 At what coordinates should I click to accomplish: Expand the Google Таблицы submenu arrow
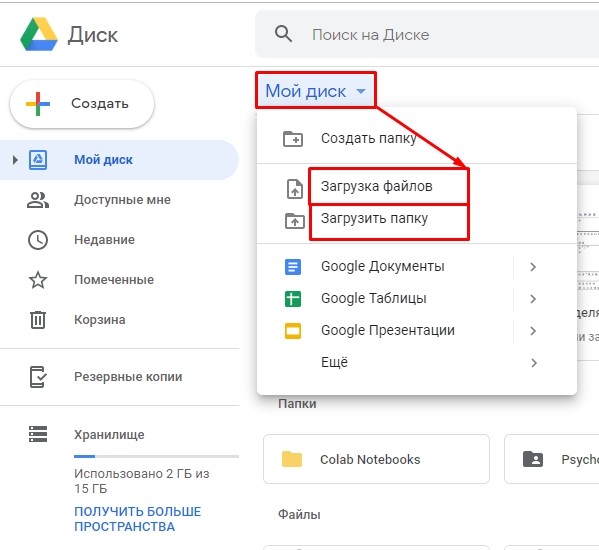click(x=533, y=299)
